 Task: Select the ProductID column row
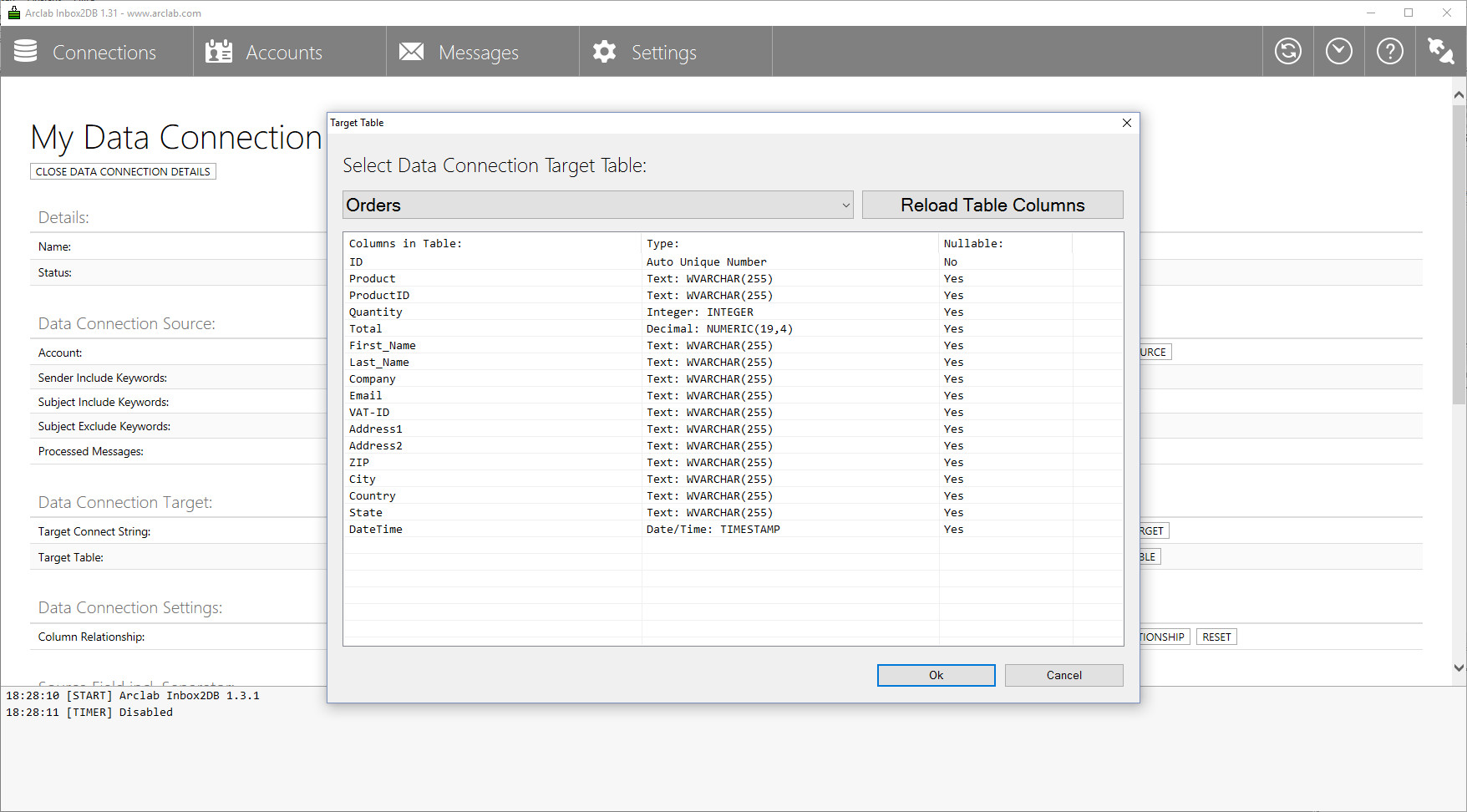733,295
